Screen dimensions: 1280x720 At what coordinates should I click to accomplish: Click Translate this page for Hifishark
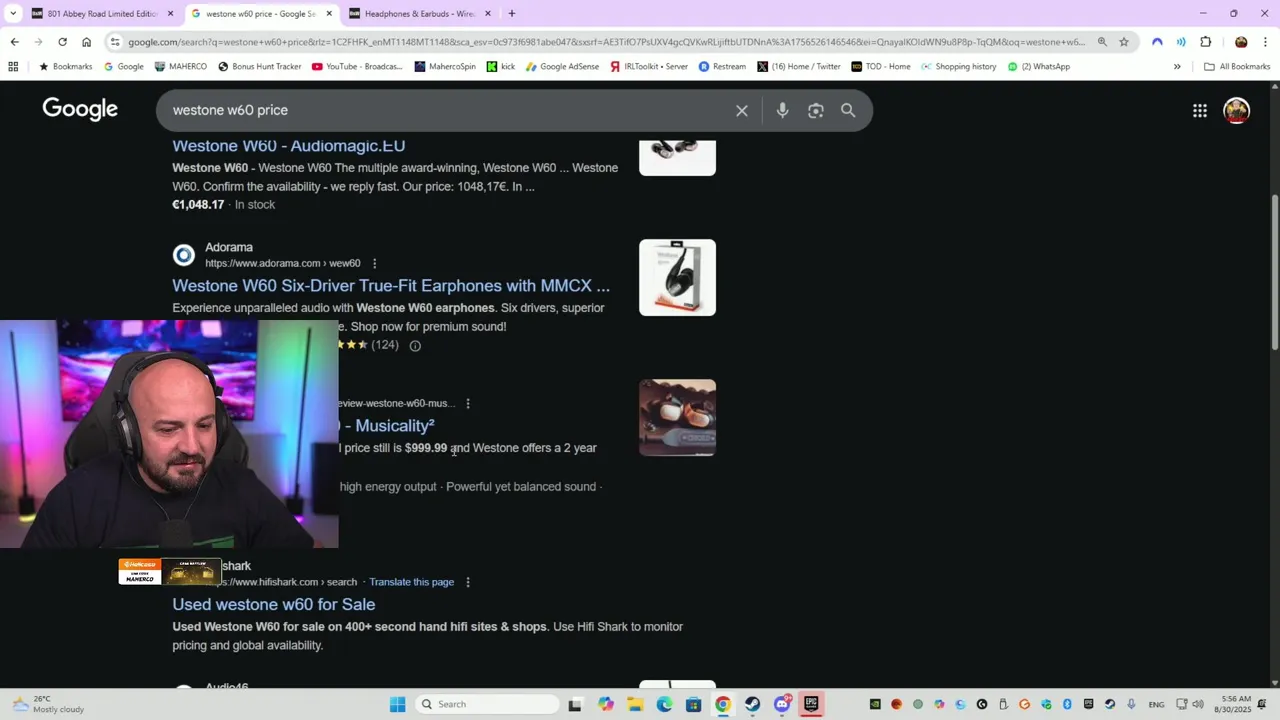point(411,582)
